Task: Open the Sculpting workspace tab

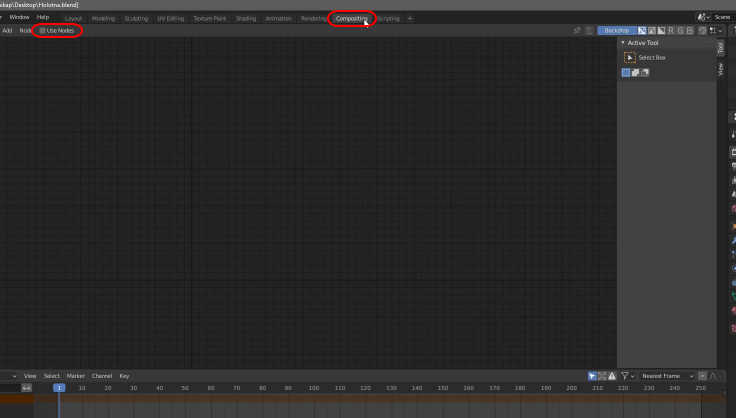Action: point(136,19)
